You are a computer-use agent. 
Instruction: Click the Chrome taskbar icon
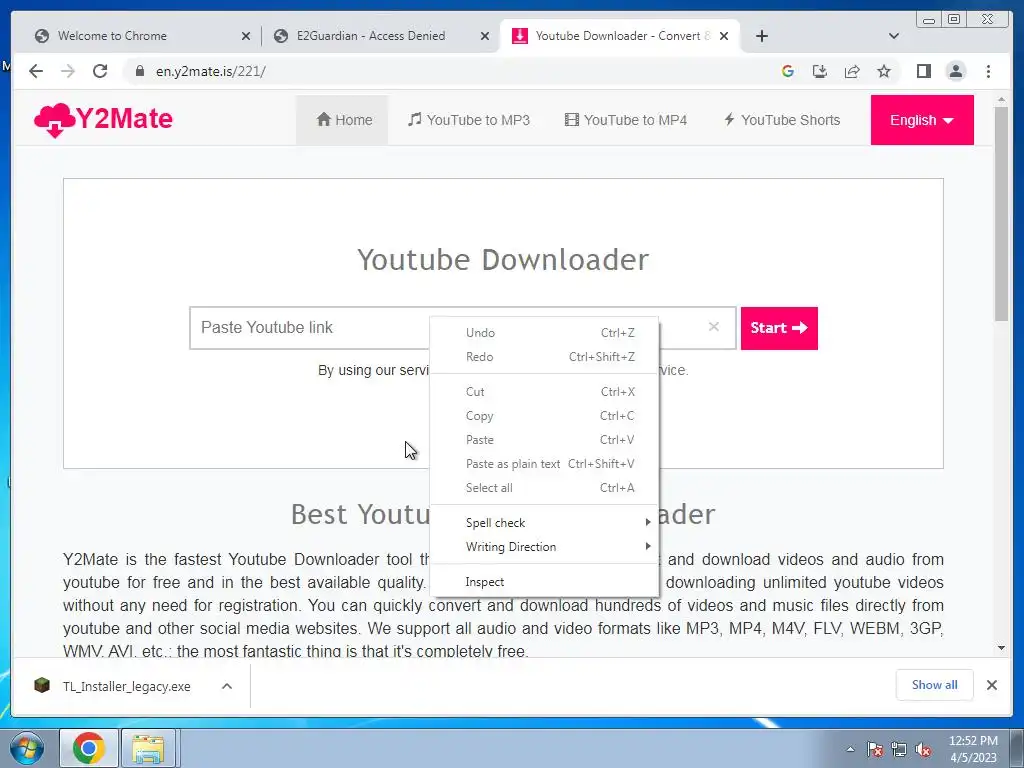pyautogui.click(x=89, y=748)
